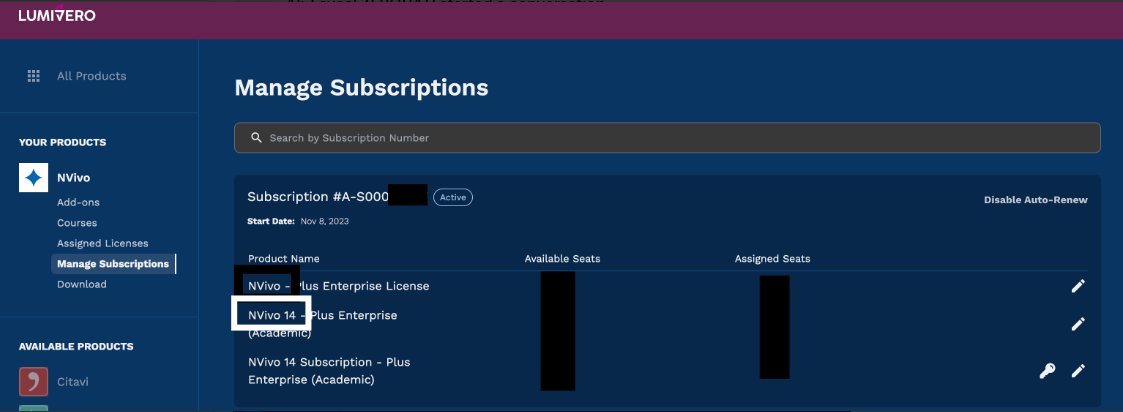Open Courses in the sidebar
The width and height of the screenshot is (1123, 412).
77,223
